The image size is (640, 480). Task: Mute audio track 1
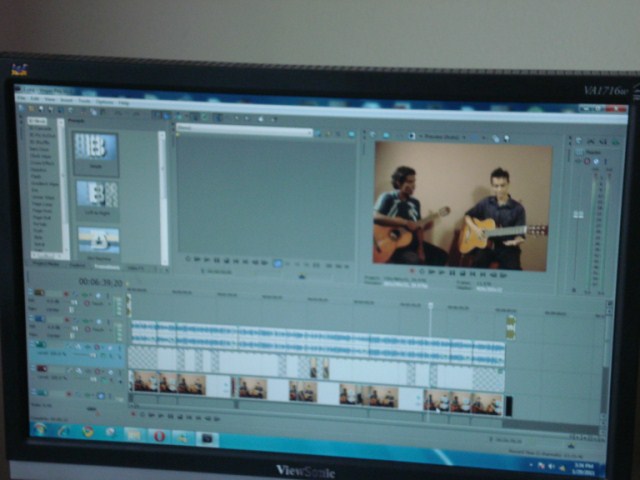(x=98, y=295)
